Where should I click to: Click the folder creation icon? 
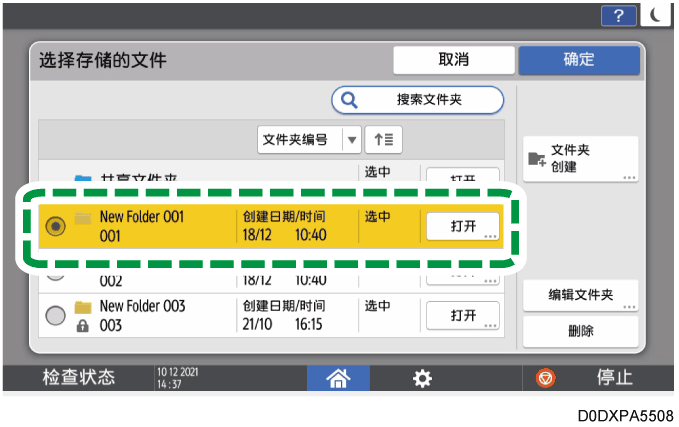click(x=536, y=156)
